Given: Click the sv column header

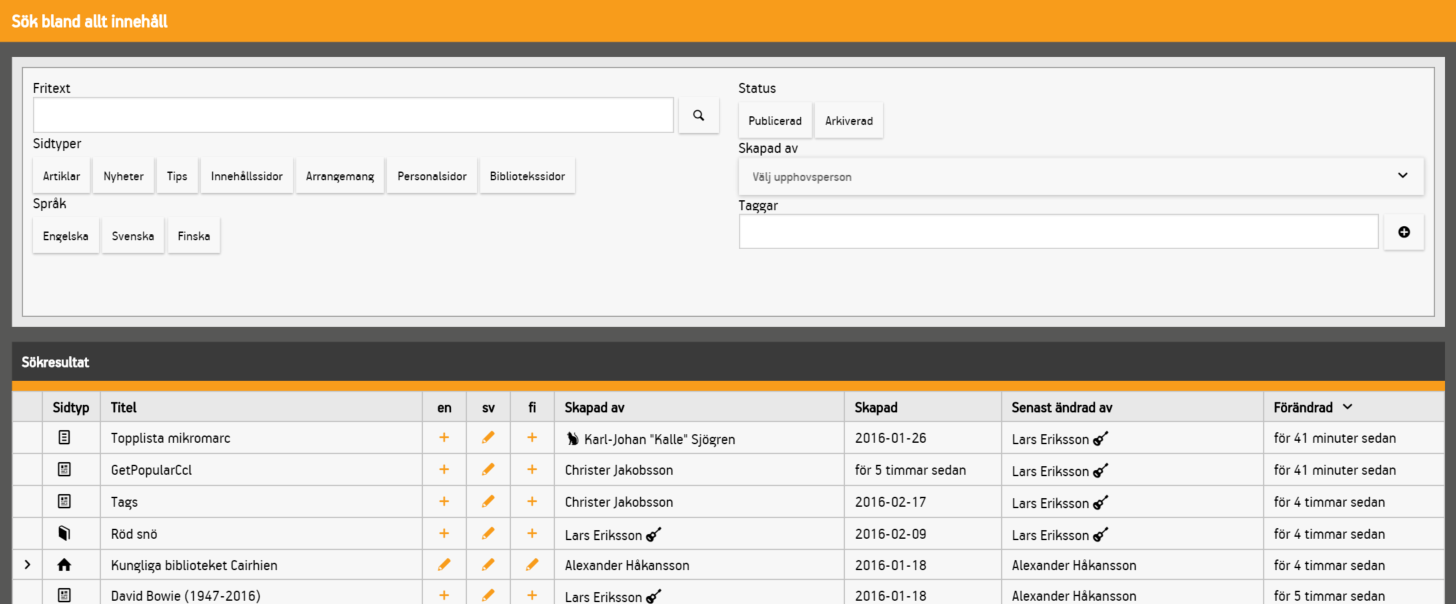Looking at the screenshot, I should (488, 407).
